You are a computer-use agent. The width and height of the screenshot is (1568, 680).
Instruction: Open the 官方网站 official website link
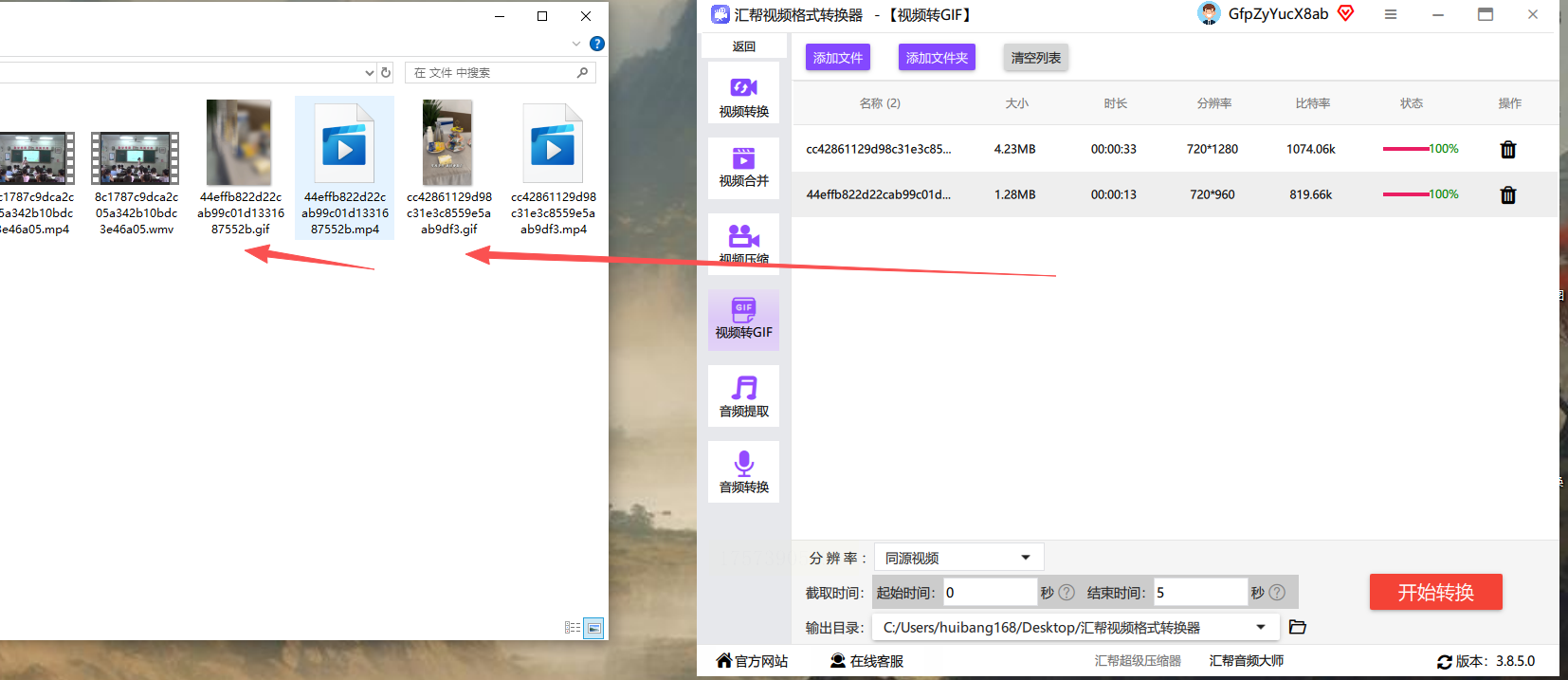[x=753, y=661]
